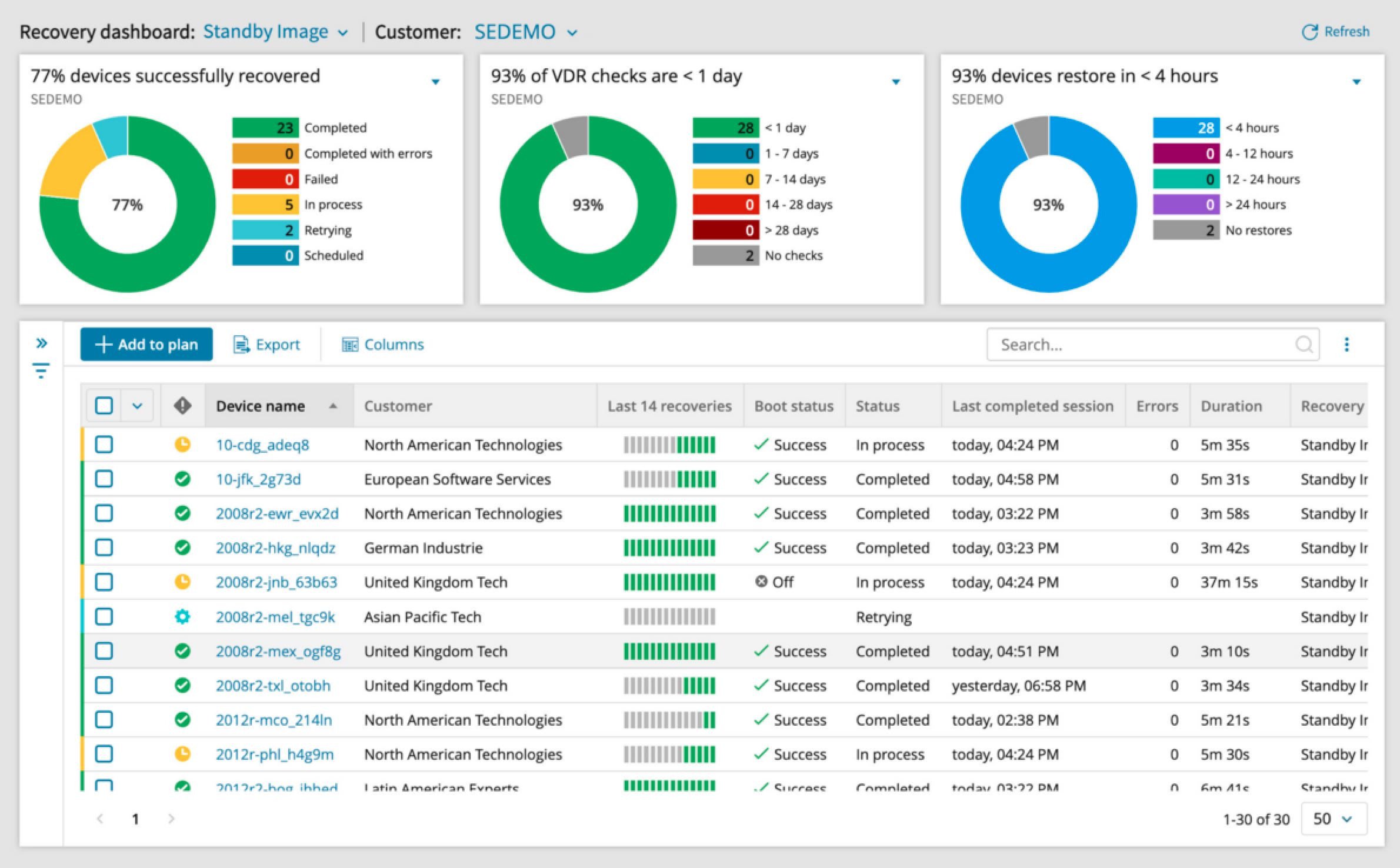Tick the select-all checkbox in table header
Screen dimensions: 1400x868
tap(104, 406)
